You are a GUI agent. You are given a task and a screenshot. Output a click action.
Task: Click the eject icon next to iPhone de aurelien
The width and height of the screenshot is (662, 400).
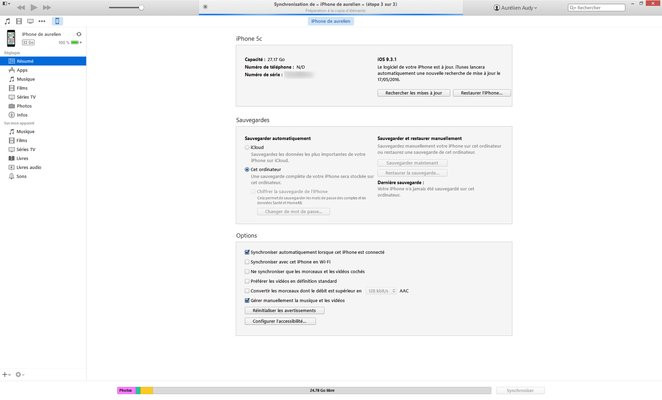79,34
